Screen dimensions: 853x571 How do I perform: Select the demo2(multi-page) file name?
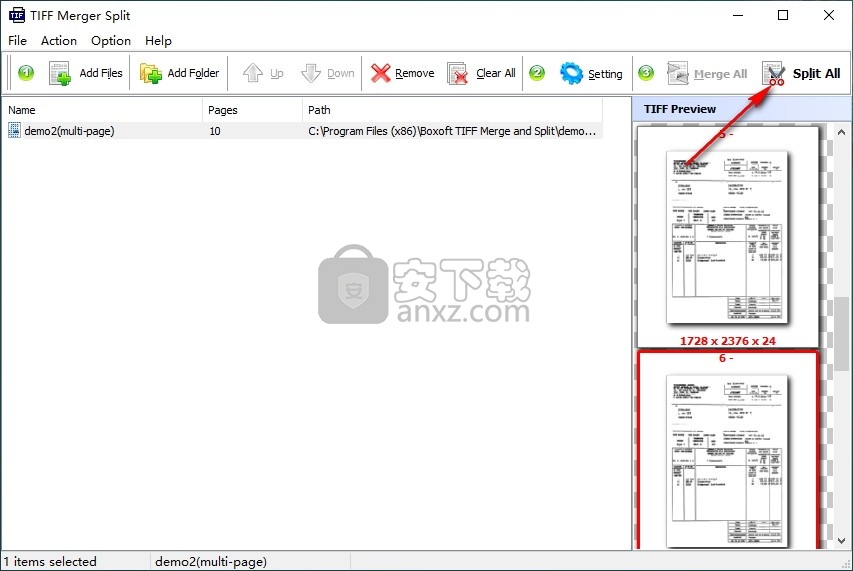coord(69,131)
